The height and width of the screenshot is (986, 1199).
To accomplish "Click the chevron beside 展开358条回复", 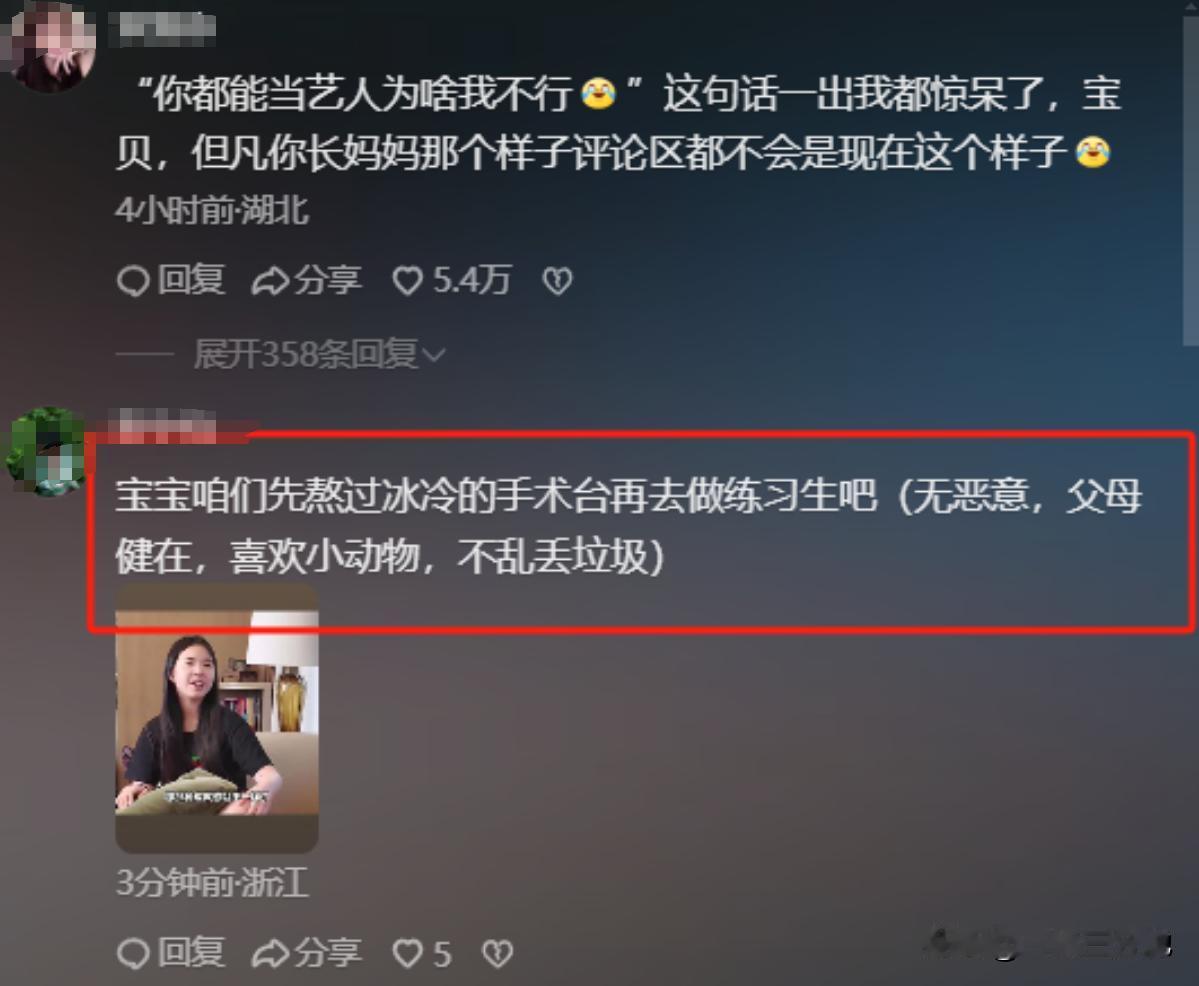I will tap(433, 356).
